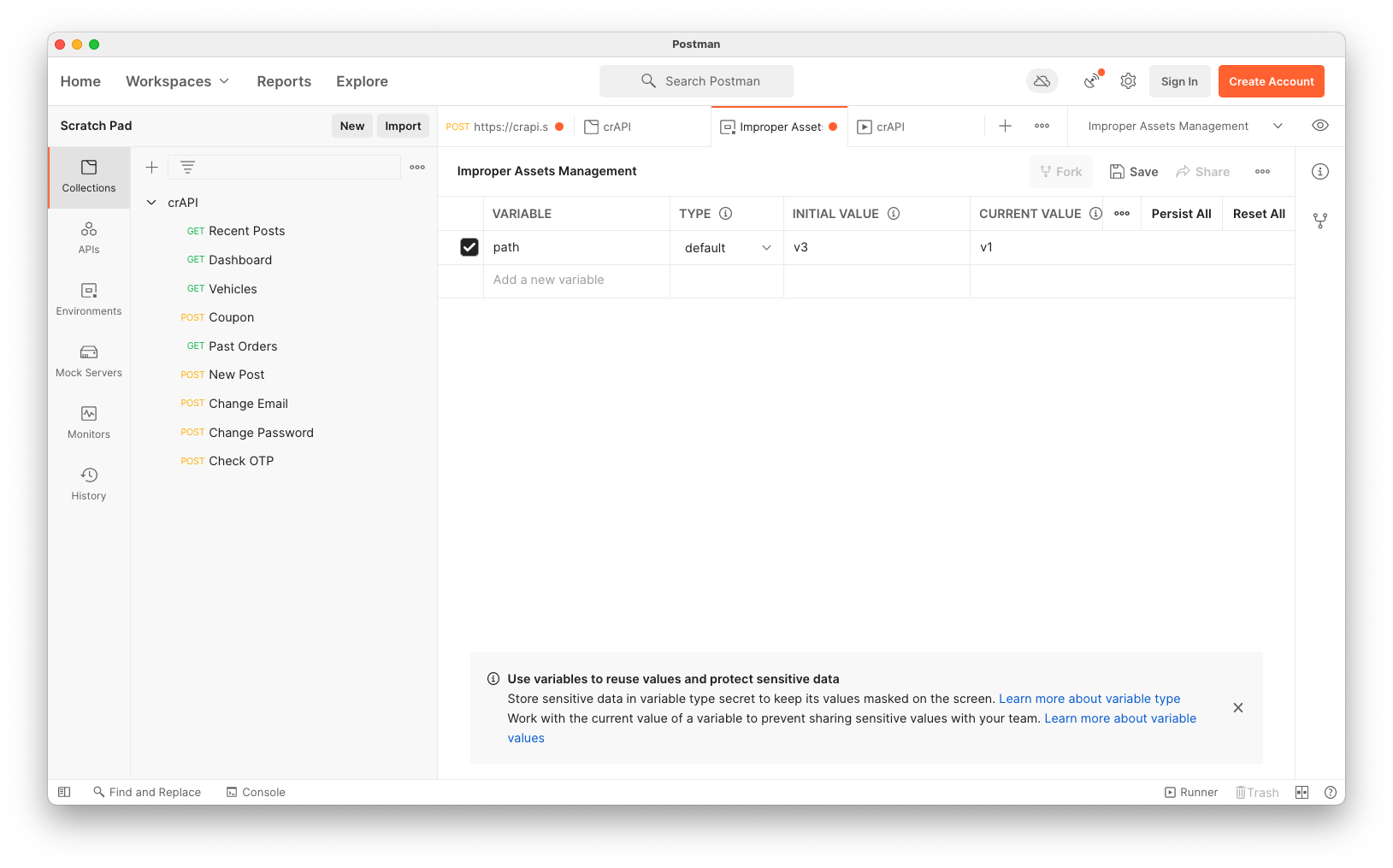
Task: Open the fork changelog icon in right sidebar
Action: (x=1320, y=221)
